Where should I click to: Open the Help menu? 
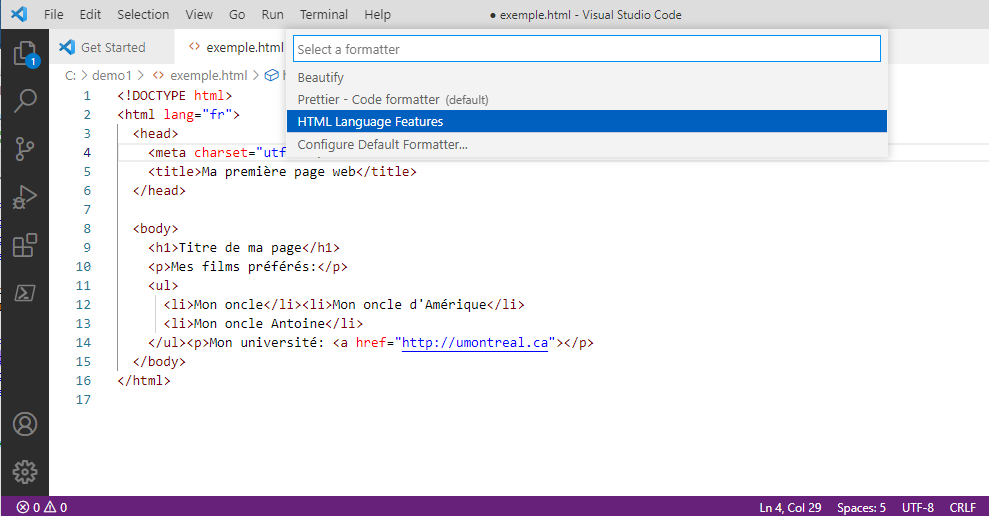click(x=377, y=15)
